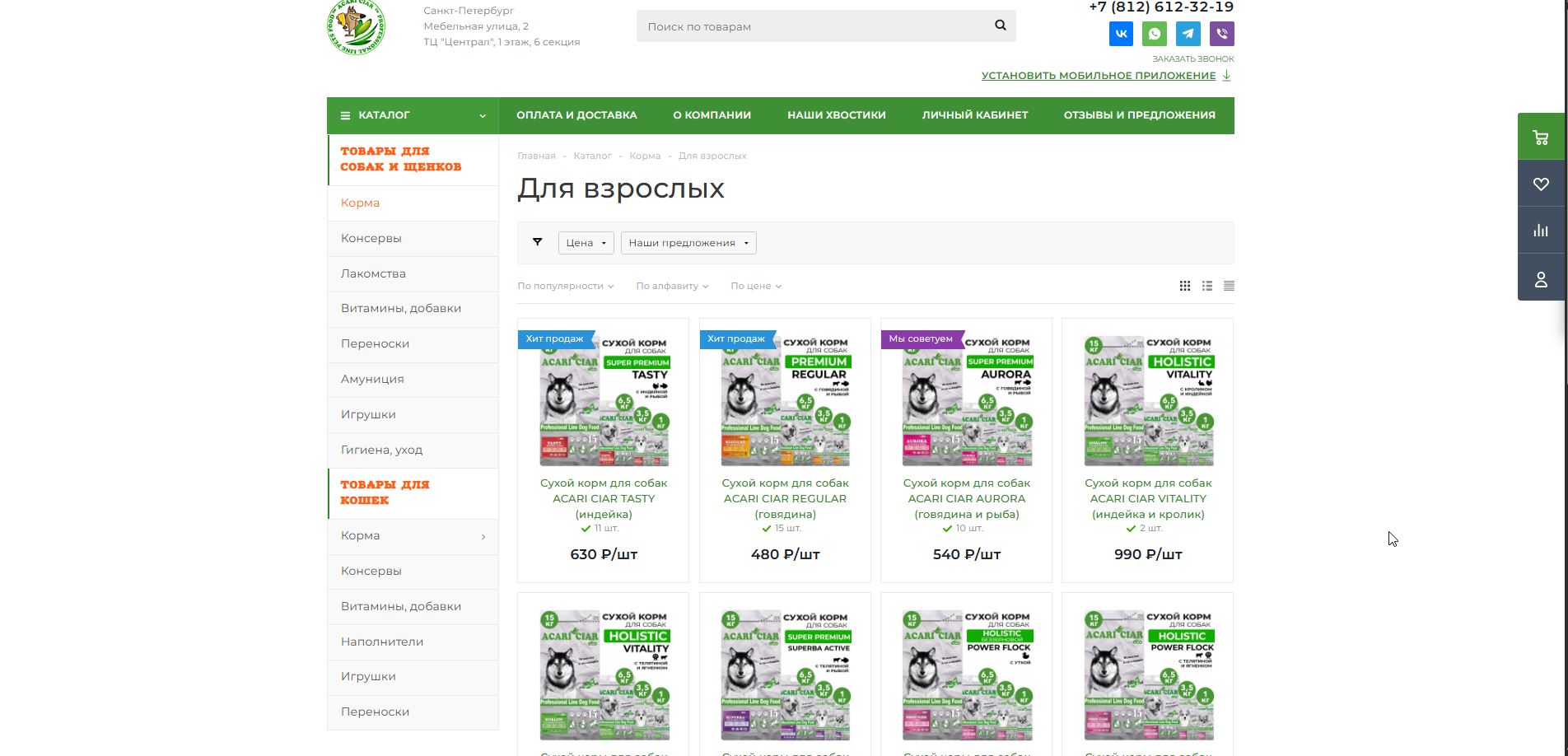Open the WhatsApp contact icon
The width and height of the screenshot is (1568, 756).
click(x=1155, y=34)
